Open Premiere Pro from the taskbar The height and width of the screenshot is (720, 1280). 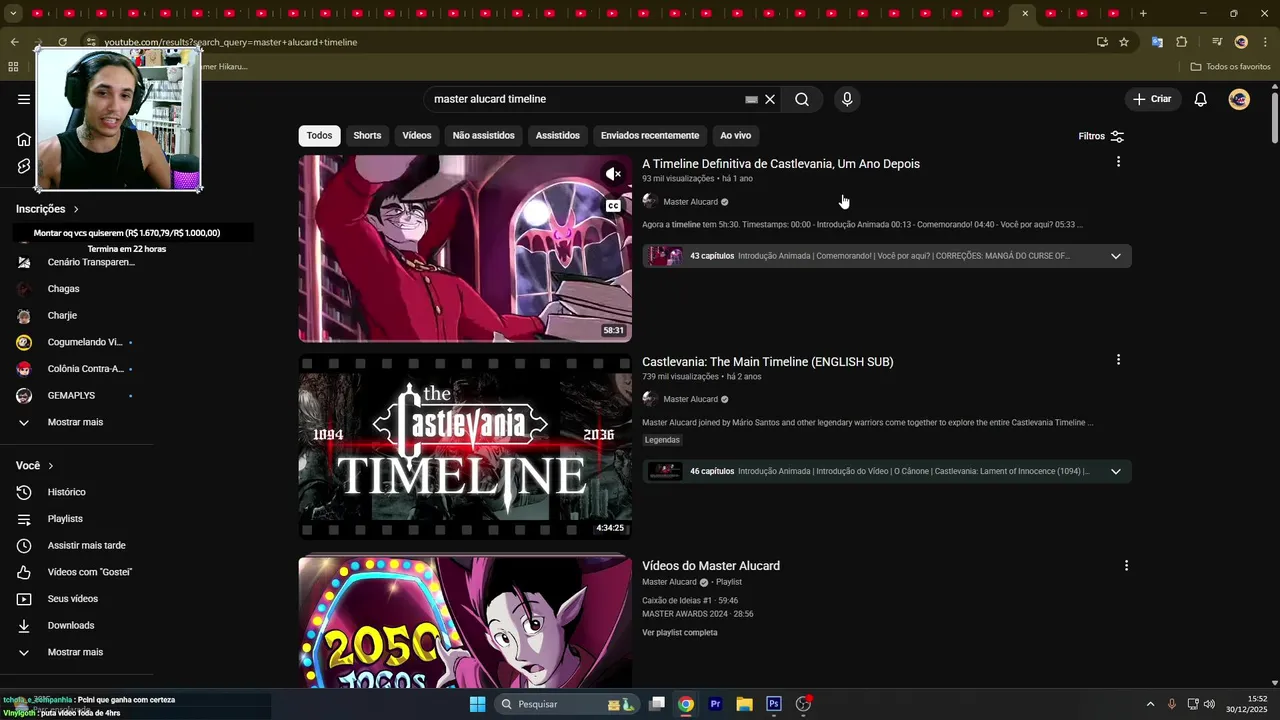715,704
